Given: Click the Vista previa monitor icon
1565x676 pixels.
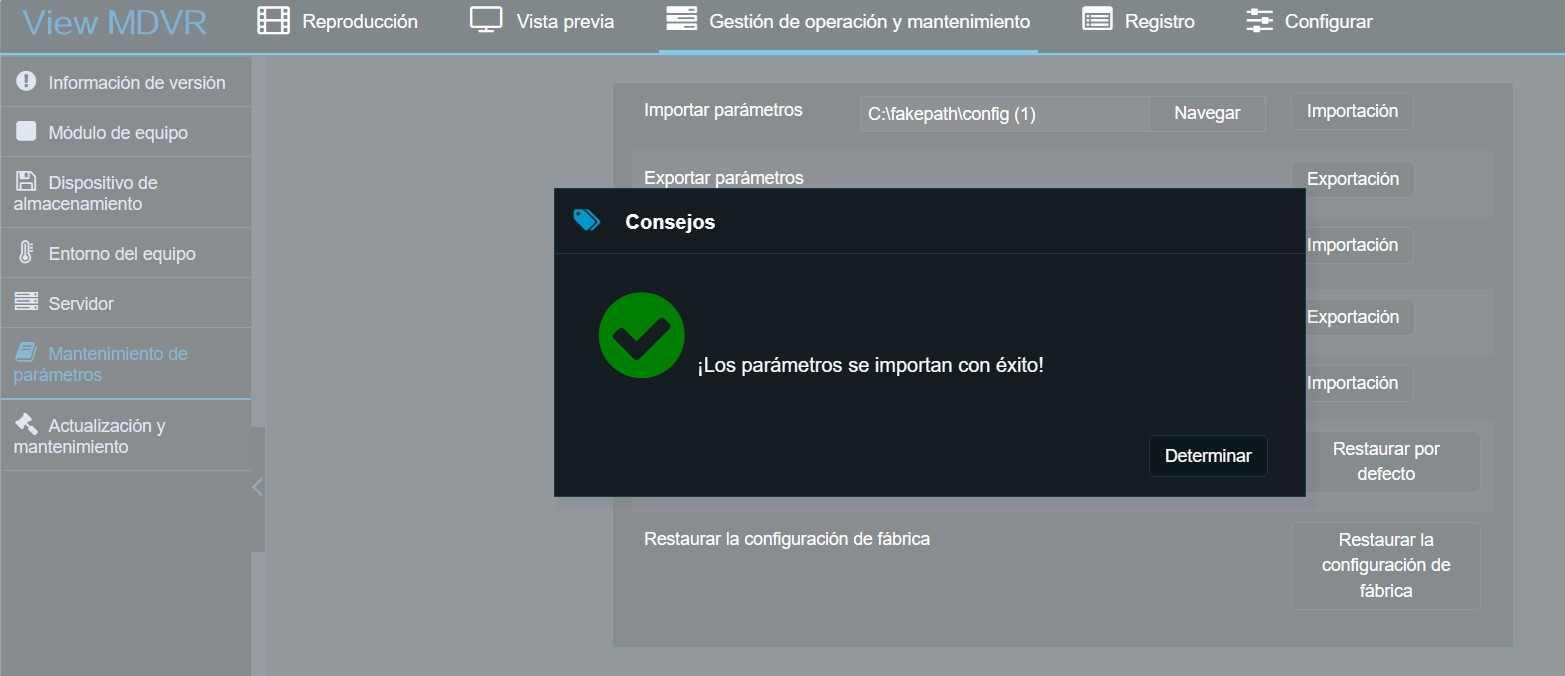Looking at the screenshot, I should pyautogui.click(x=486, y=19).
